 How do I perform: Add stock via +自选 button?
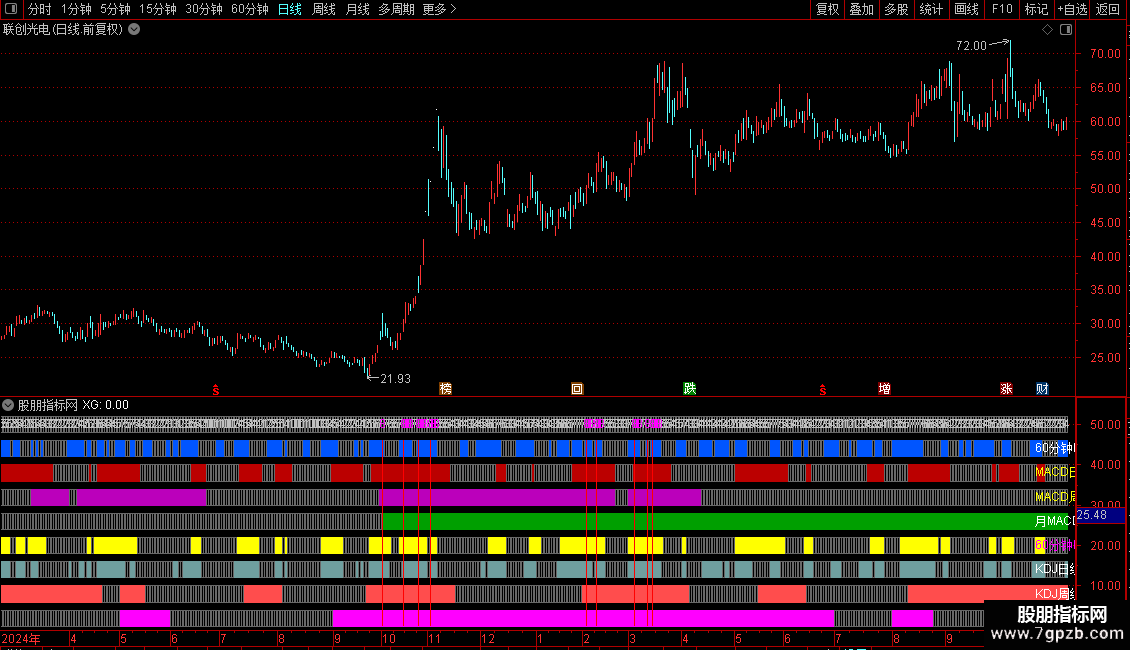click(1072, 9)
